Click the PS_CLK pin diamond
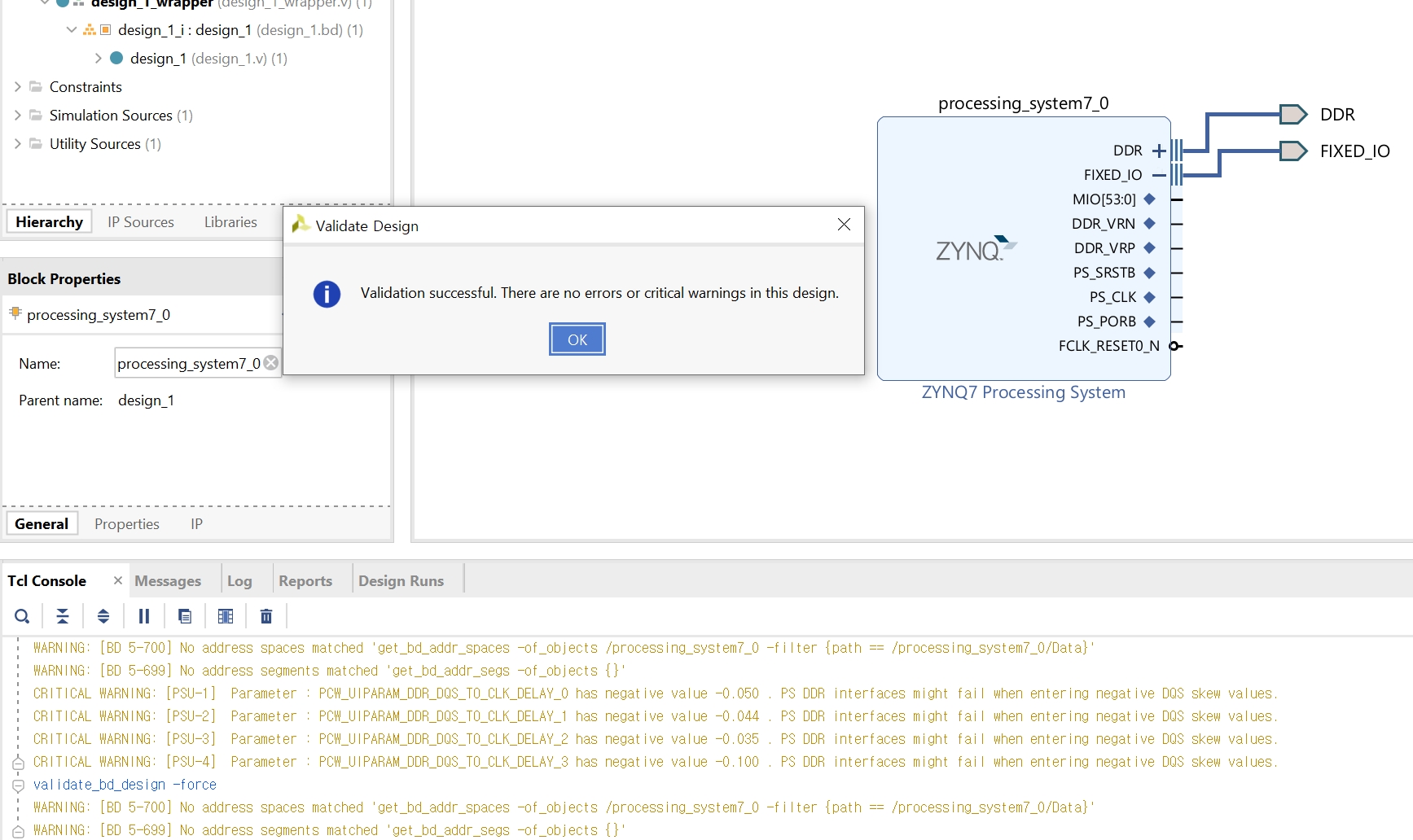 click(1149, 296)
